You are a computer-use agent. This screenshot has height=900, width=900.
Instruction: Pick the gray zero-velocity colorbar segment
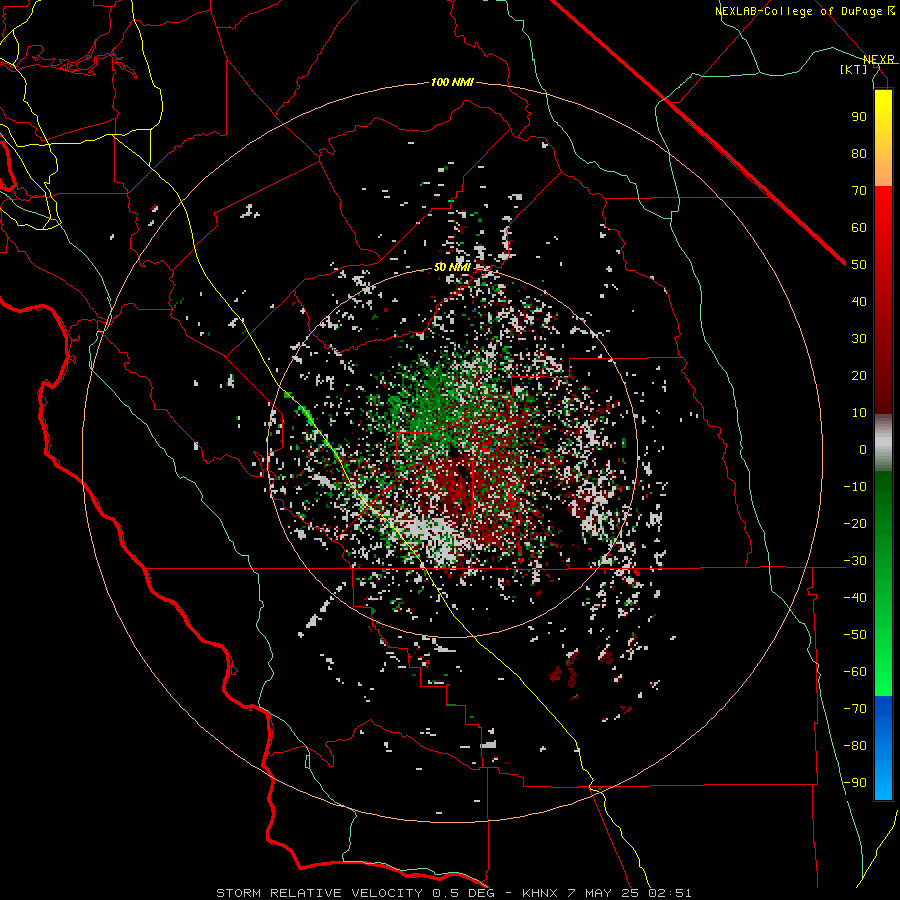tap(883, 443)
